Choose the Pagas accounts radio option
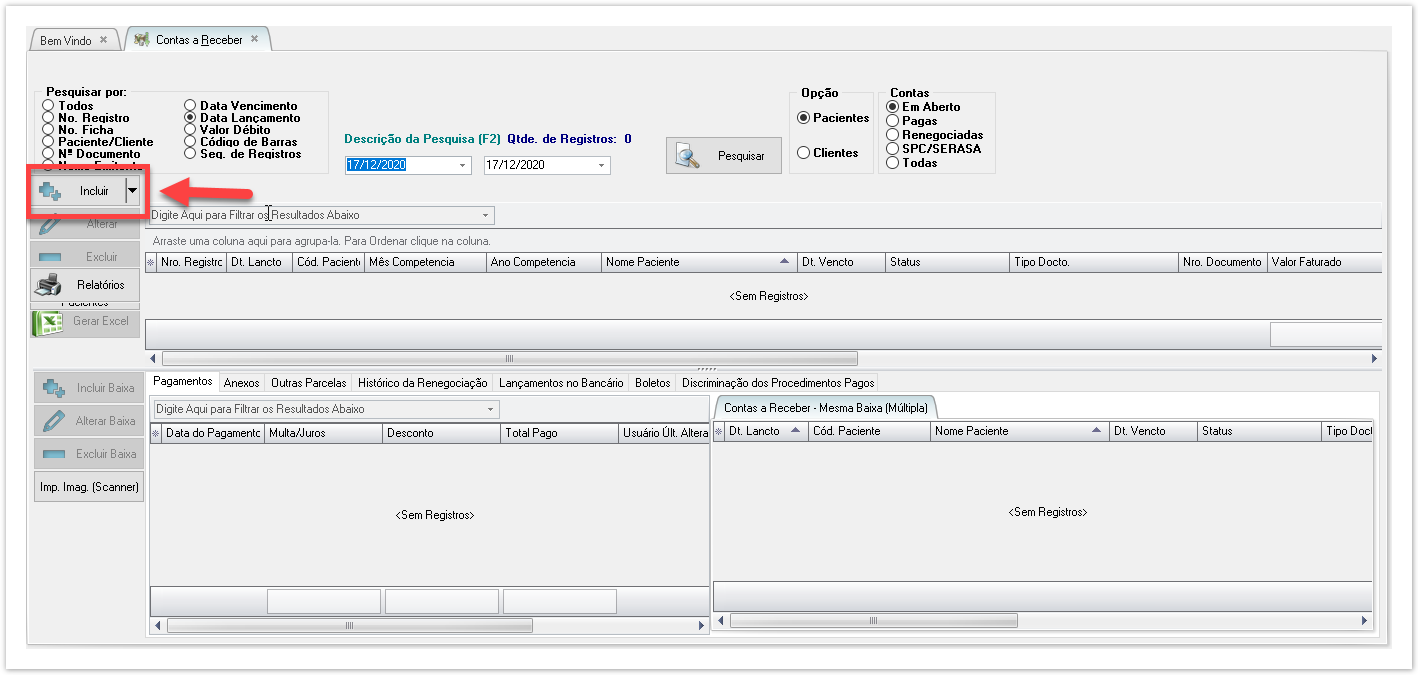This screenshot has width=1418, height=675. click(x=893, y=121)
